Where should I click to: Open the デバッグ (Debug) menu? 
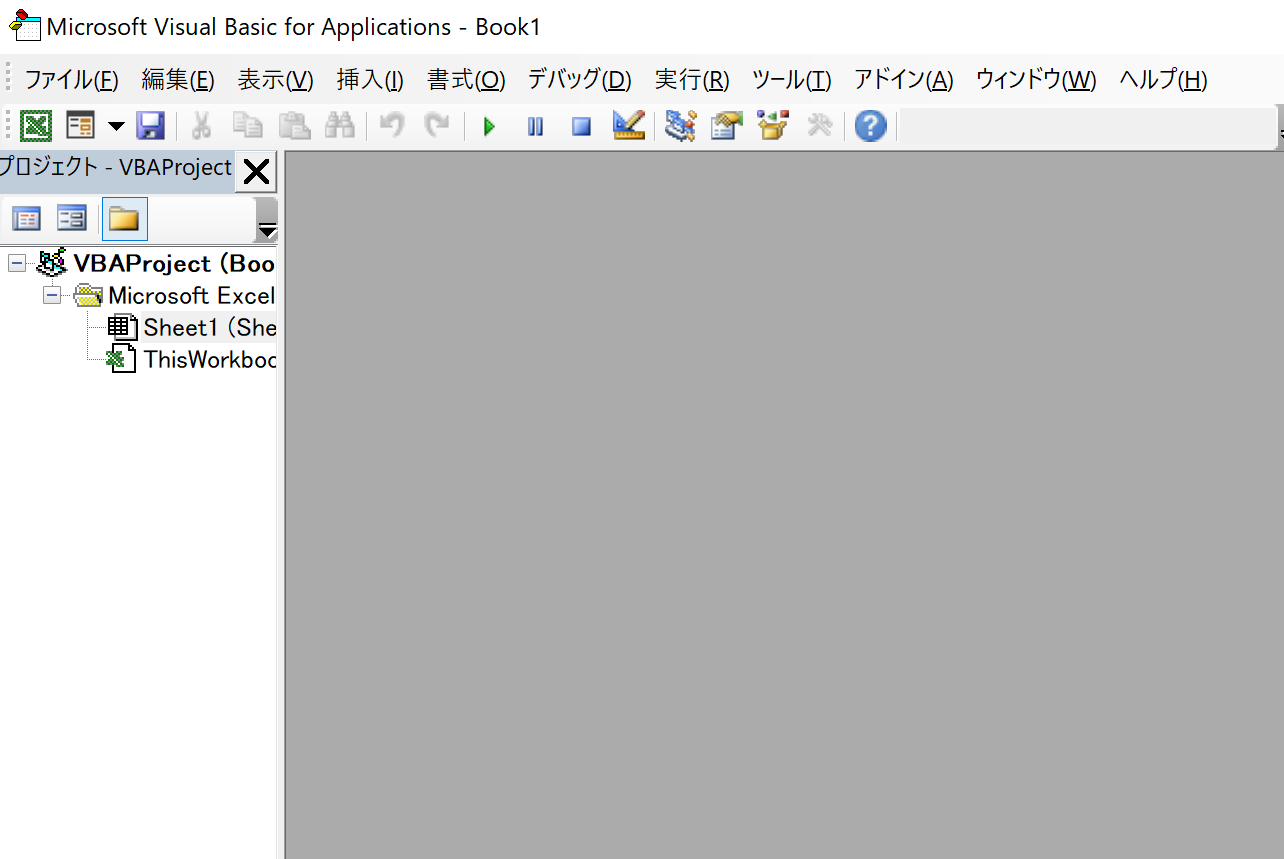579,80
